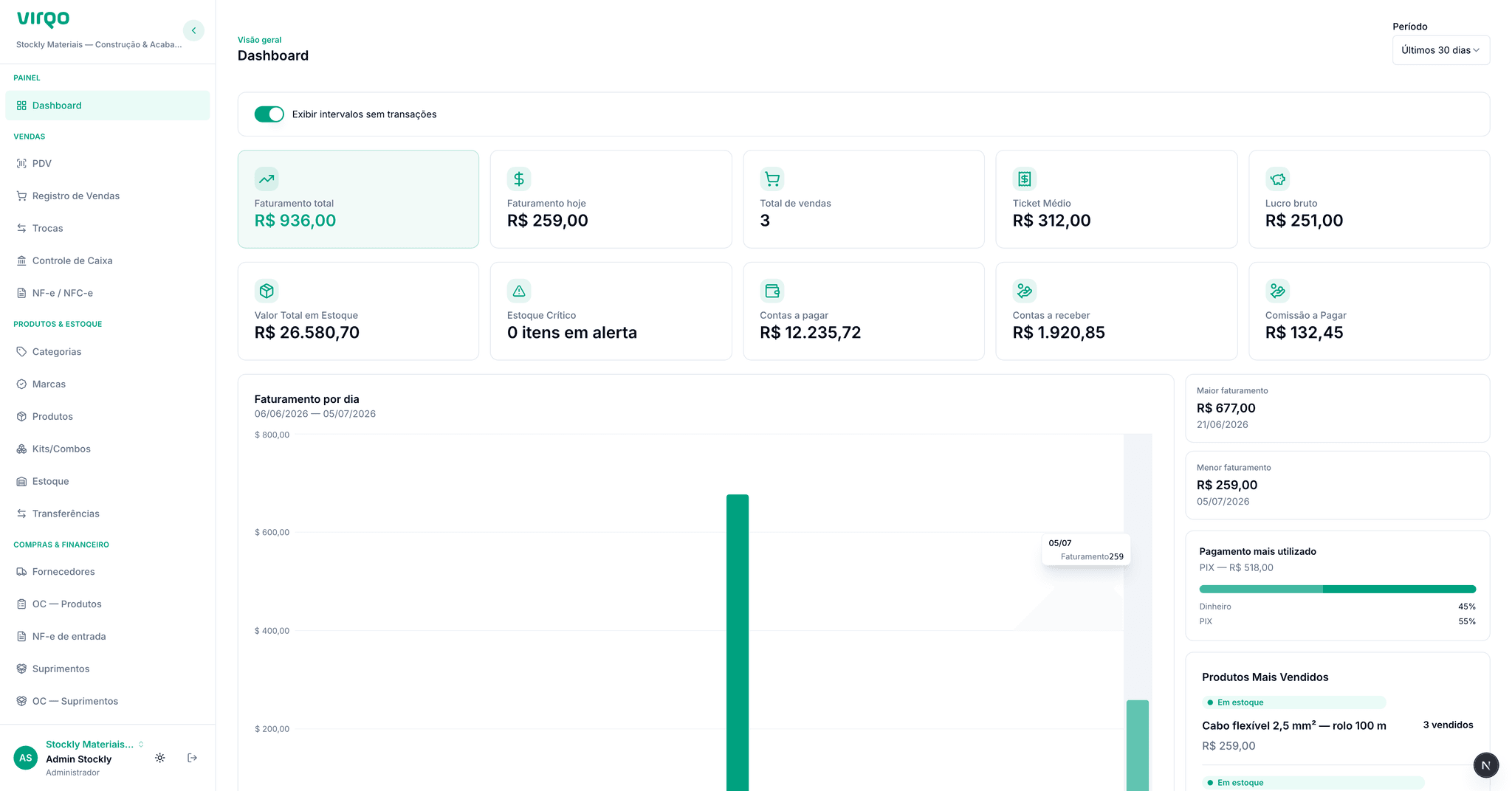Click the Menor faturamento R$ 259,00 card

point(1338,485)
